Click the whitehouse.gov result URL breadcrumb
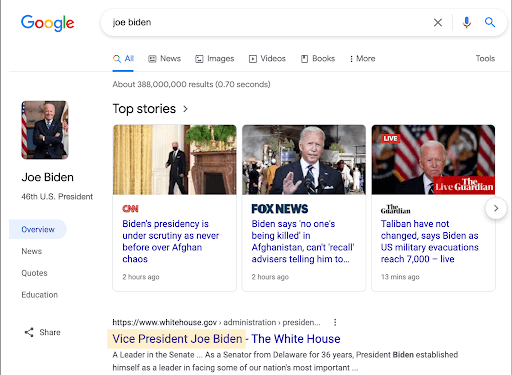The image size is (512, 375). point(216,322)
